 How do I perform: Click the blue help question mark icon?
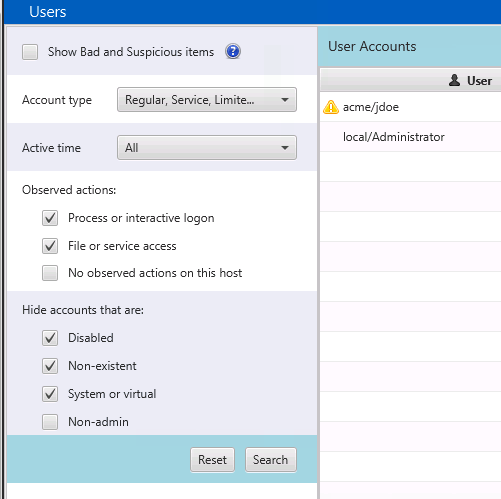pos(233,52)
